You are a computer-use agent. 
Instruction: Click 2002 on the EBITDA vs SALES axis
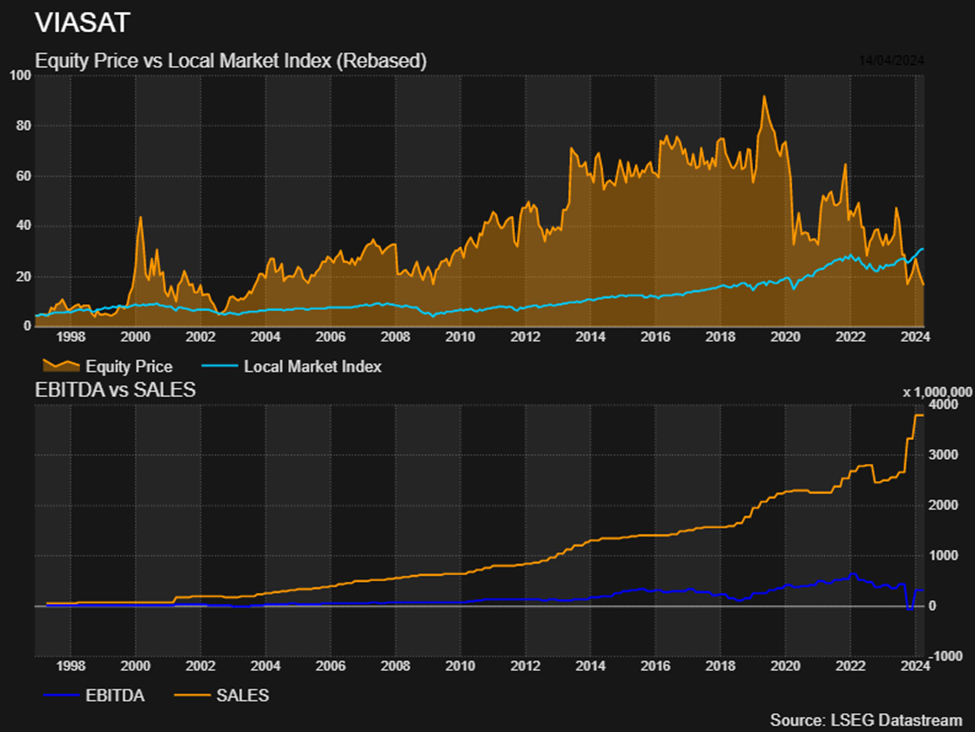click(200, 666)
